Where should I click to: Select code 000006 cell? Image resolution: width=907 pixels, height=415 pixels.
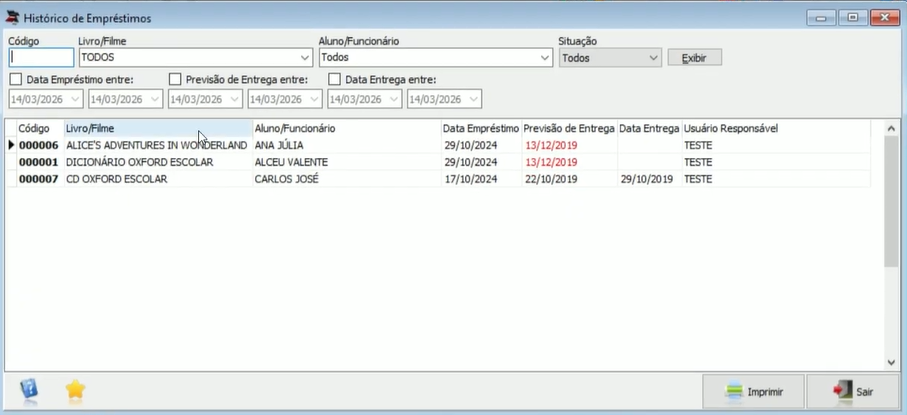[x=39, y=145]
